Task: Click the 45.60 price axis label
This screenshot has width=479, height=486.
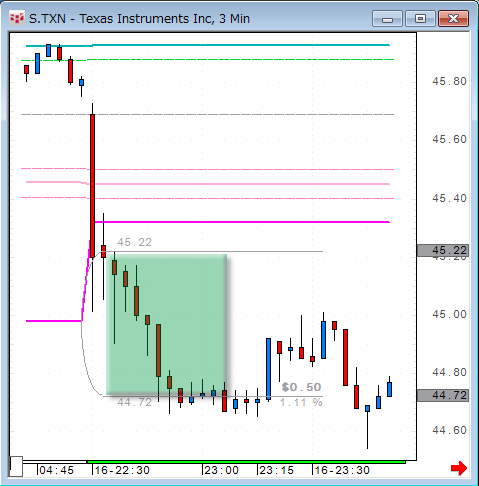Action: (x=449, y=139)
